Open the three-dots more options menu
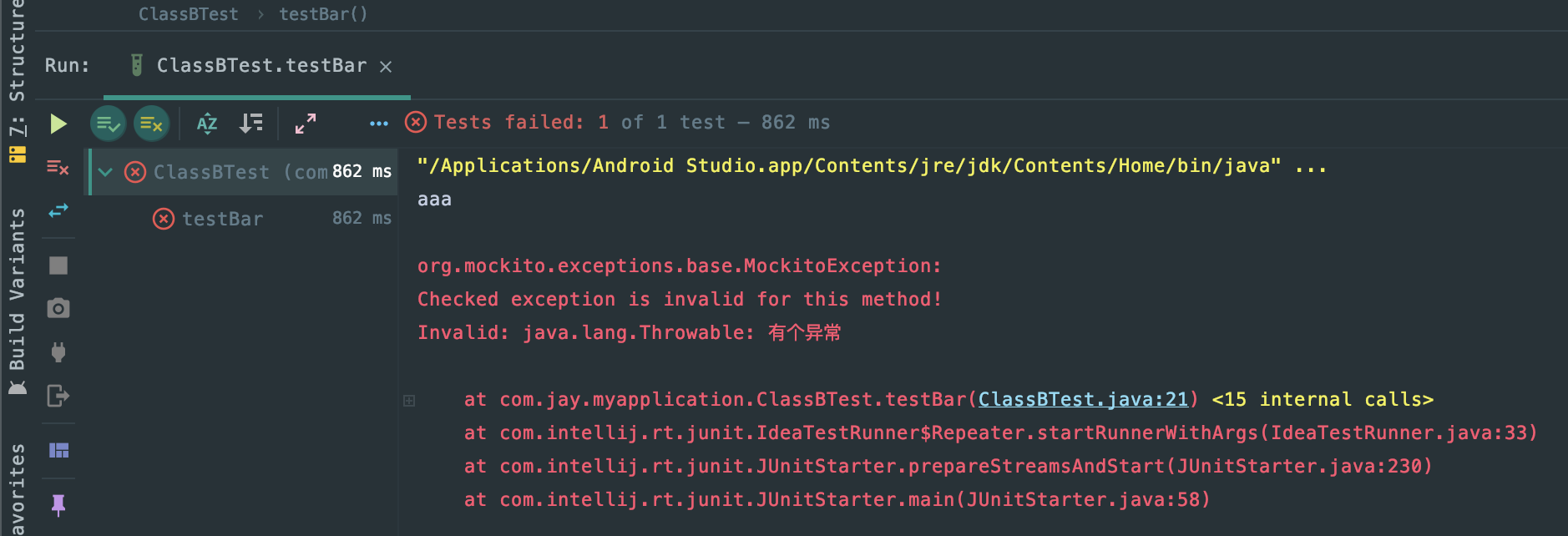The width and height of the screenshot is (1568, 536). [378, 124]
